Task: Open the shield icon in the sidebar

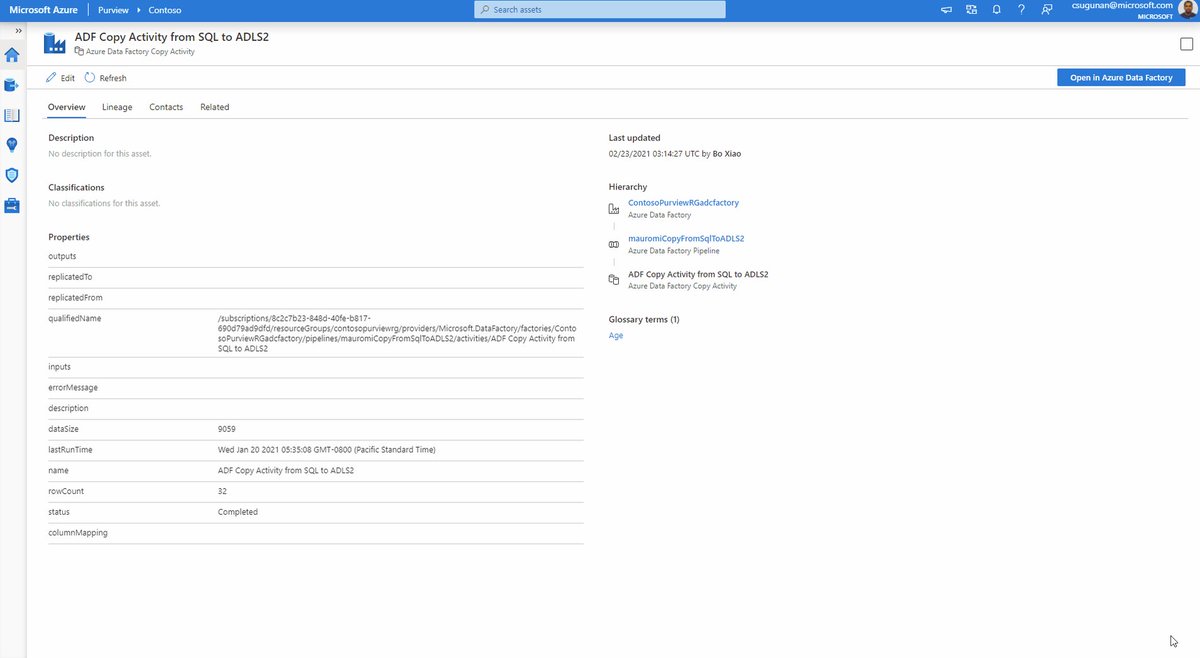Action: pos(12,175)
